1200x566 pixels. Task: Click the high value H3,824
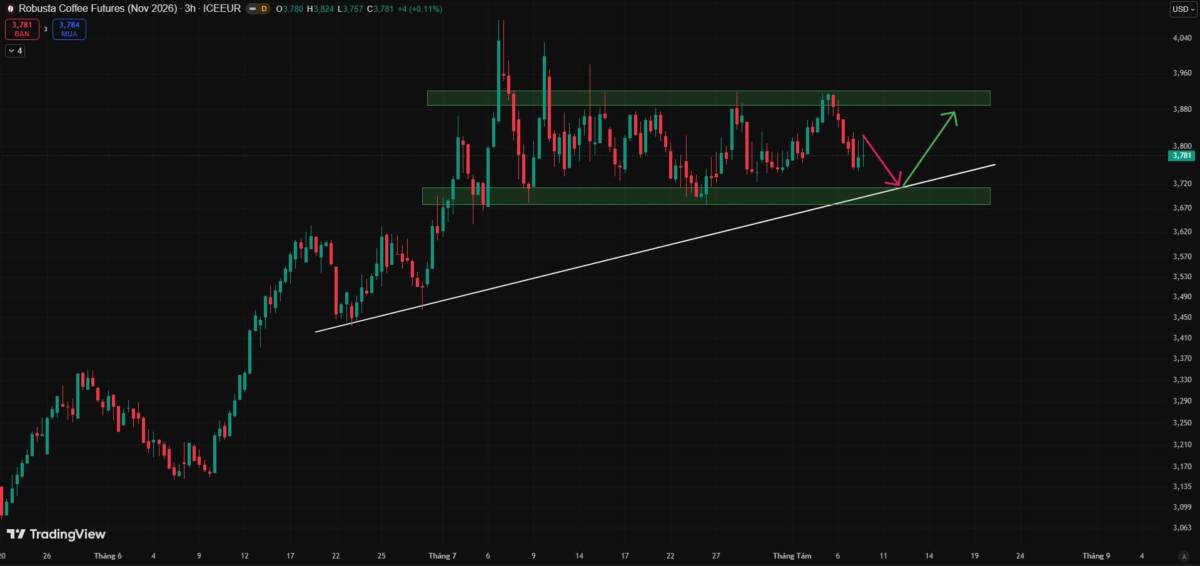321,9
